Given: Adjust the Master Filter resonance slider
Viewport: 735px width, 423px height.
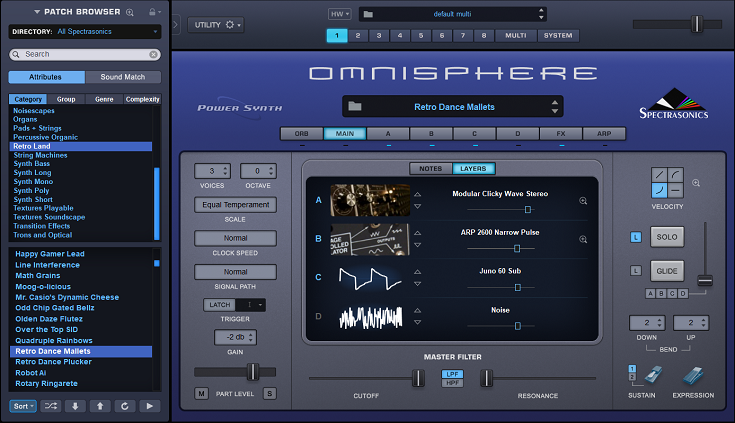Looking at the screenshot, I should tap(487, 378).
